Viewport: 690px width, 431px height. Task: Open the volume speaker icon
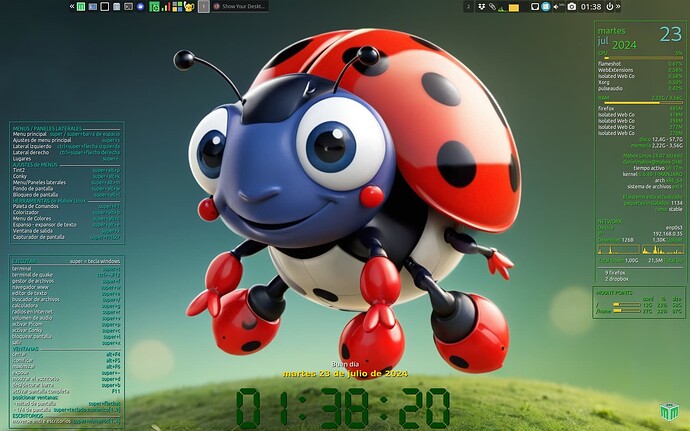tap(556, 6)
